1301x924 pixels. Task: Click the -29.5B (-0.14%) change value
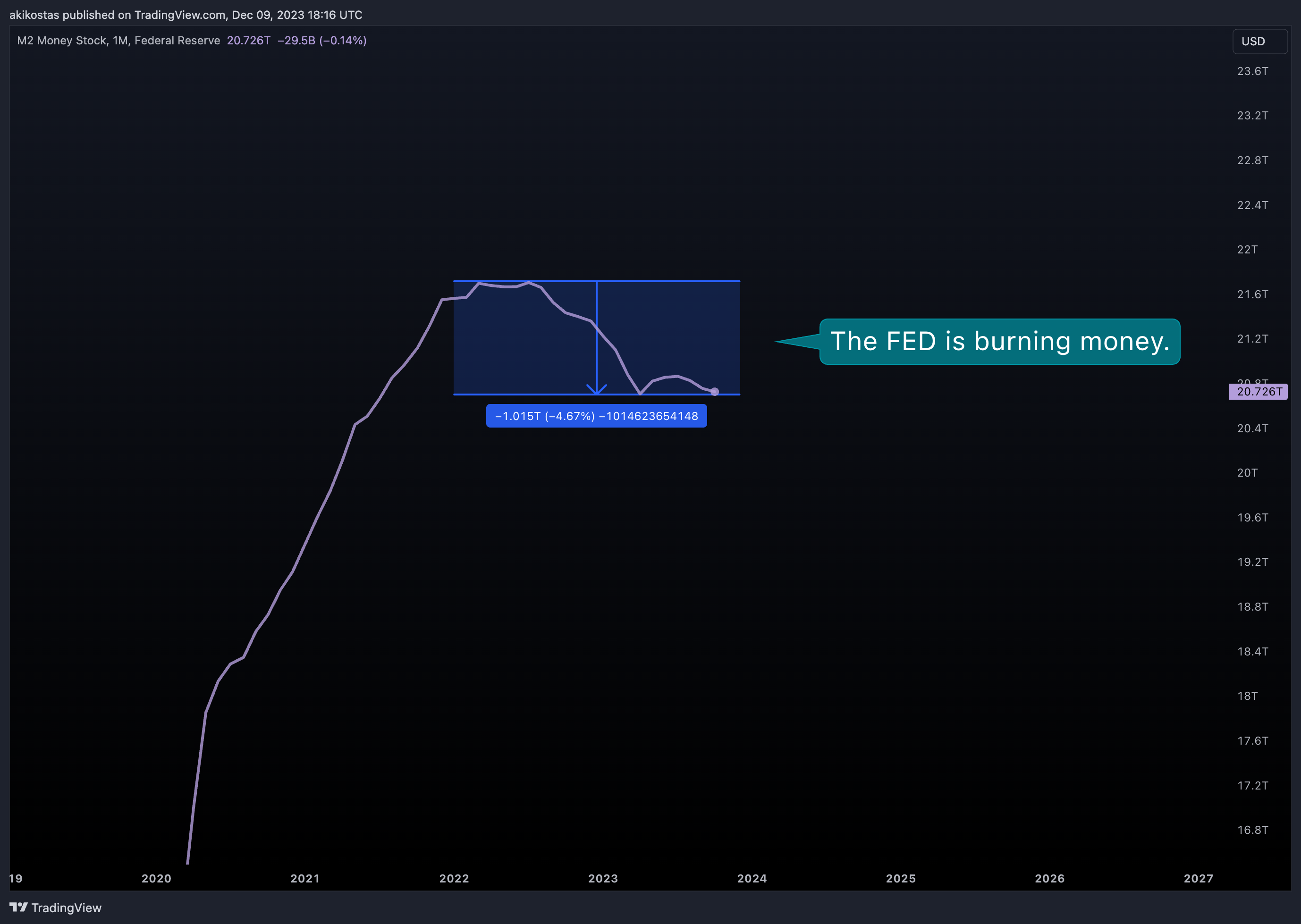[322, 41]
